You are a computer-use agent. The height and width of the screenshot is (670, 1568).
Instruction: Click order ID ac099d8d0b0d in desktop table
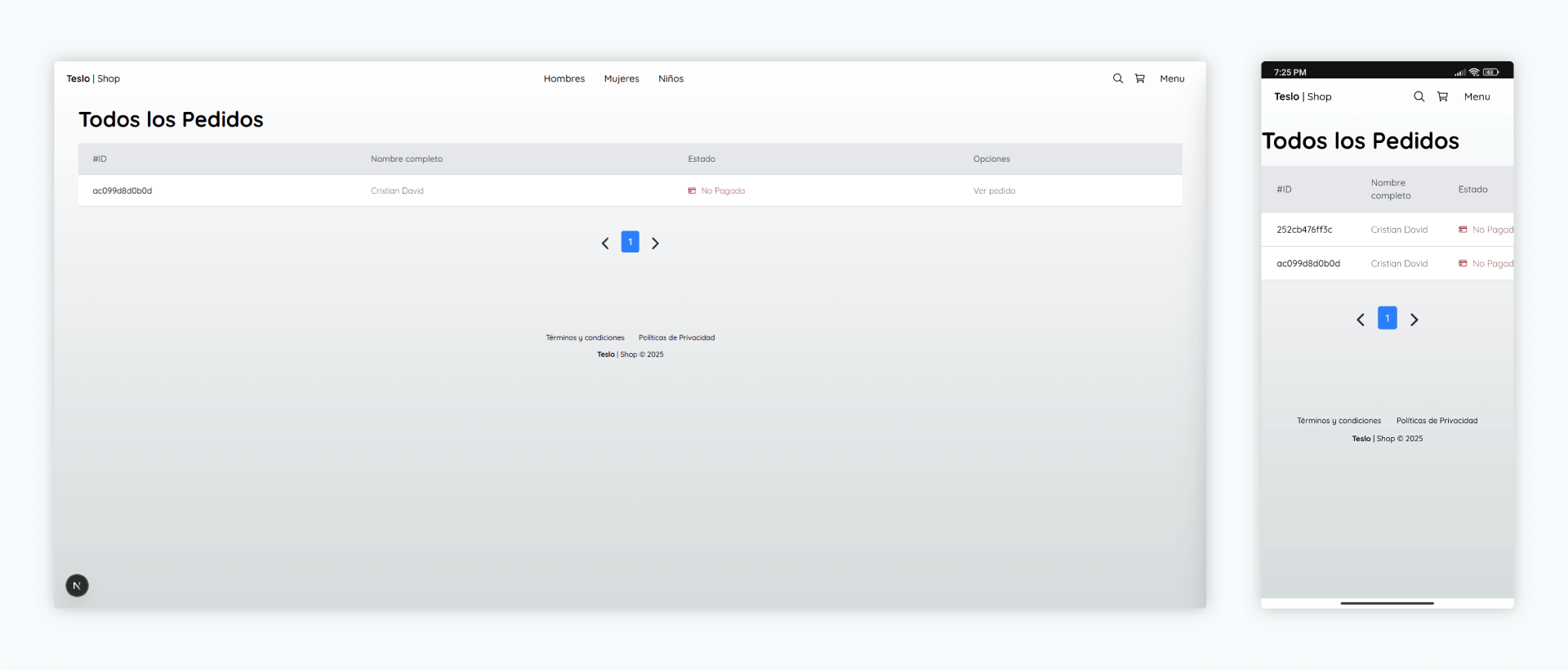pyautogui.click(x=122, y=190)
